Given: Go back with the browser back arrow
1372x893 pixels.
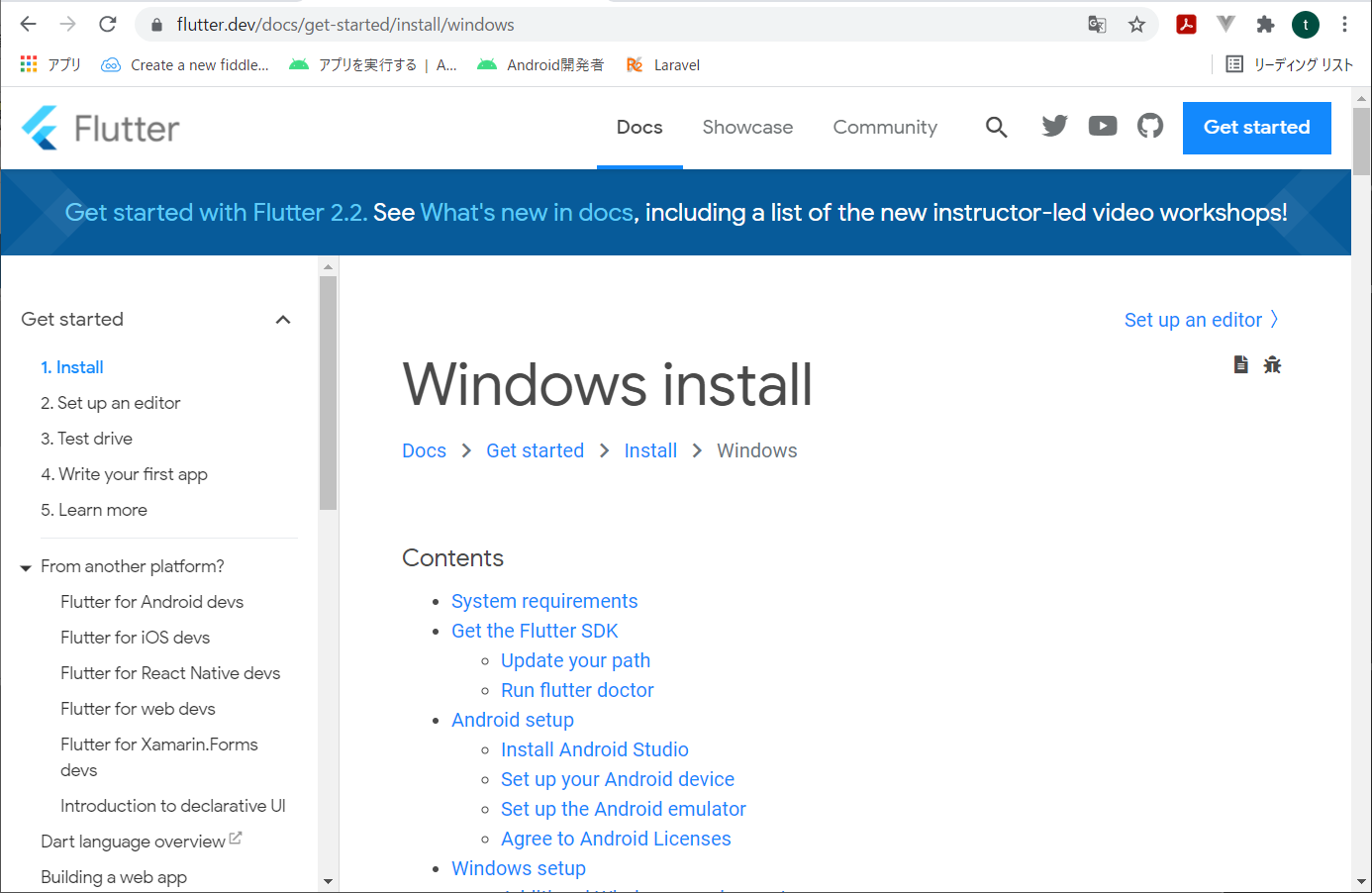Looking at the screenshot, I should pyautogui.click(x=28, y=24).
